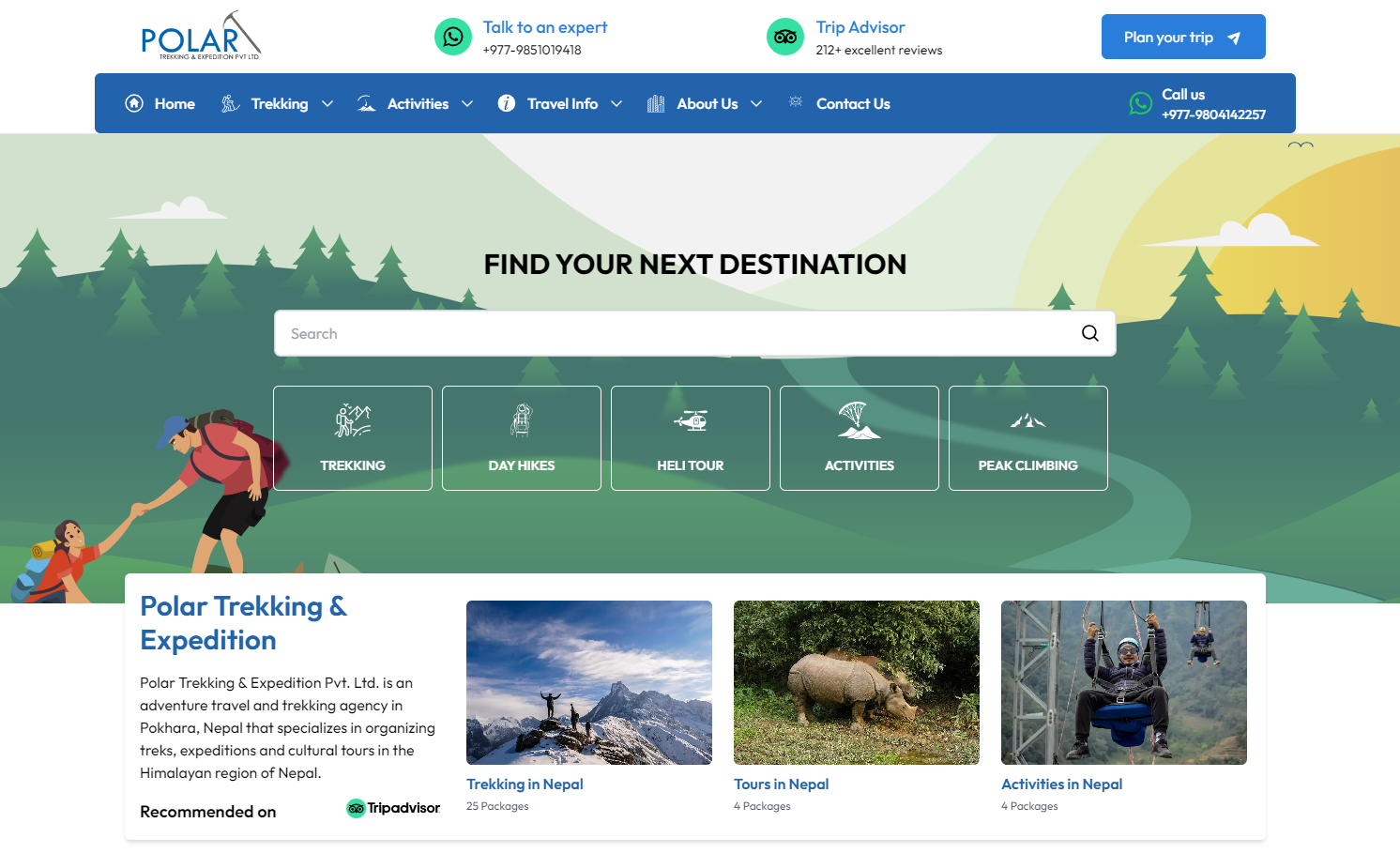Click the WhatsApp expert icon

coord(453,37)
